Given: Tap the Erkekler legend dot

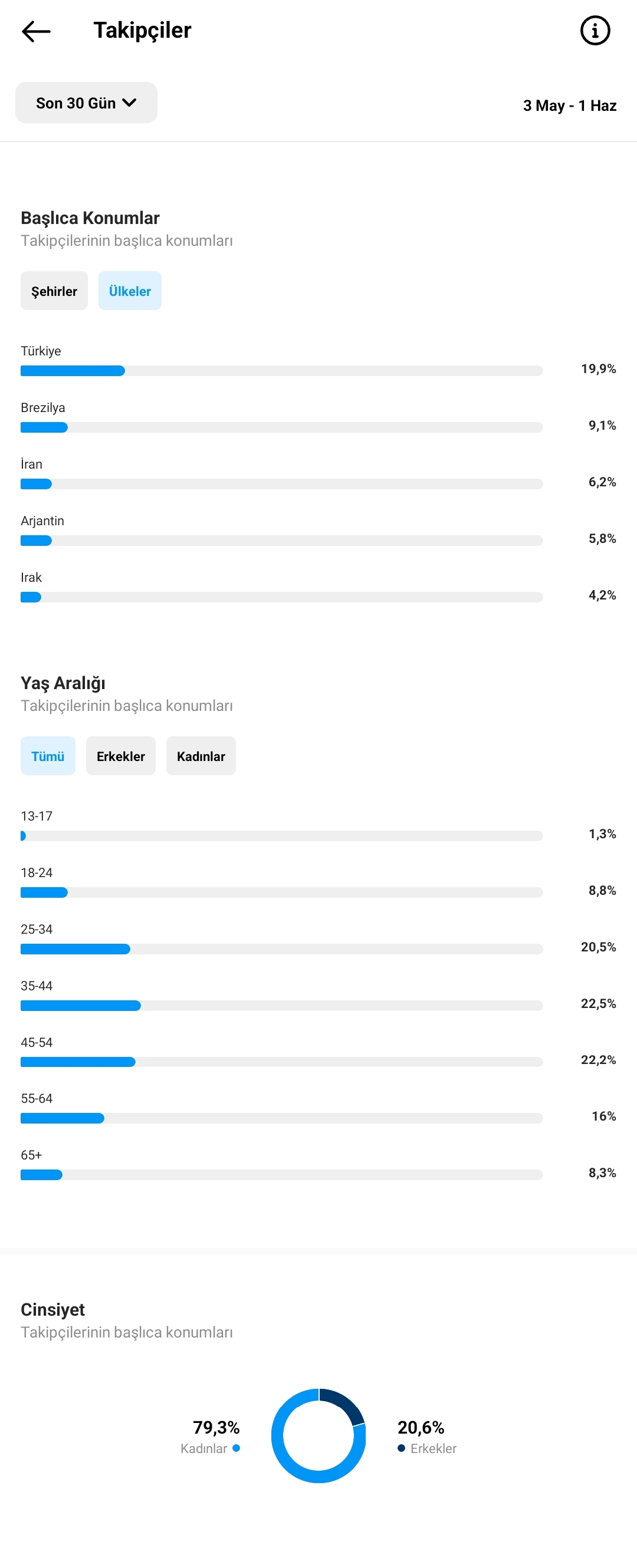Looking at the screenshot, I should [401, 1448].
